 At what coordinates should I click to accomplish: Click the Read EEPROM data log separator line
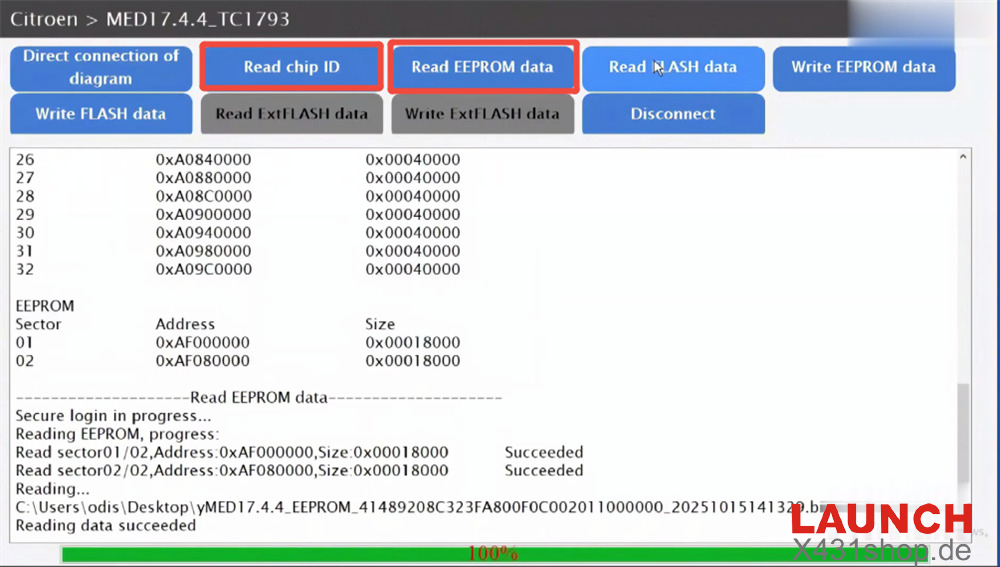point(258,398)
